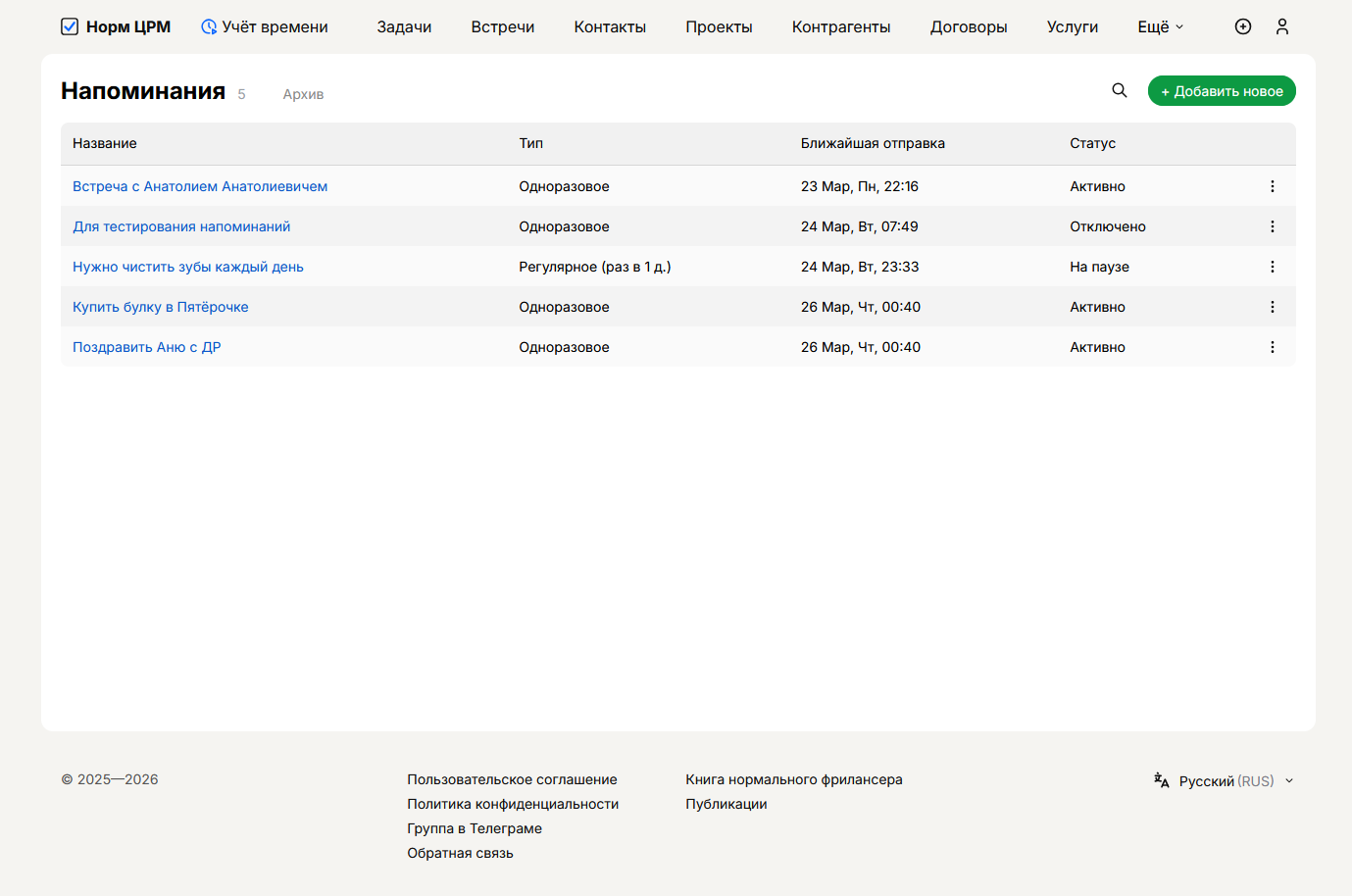Open three-dot menu for Нужно чистить зубы
Image resolution: width=1352 pixels, height=896 pixels.
point(1273,267)
